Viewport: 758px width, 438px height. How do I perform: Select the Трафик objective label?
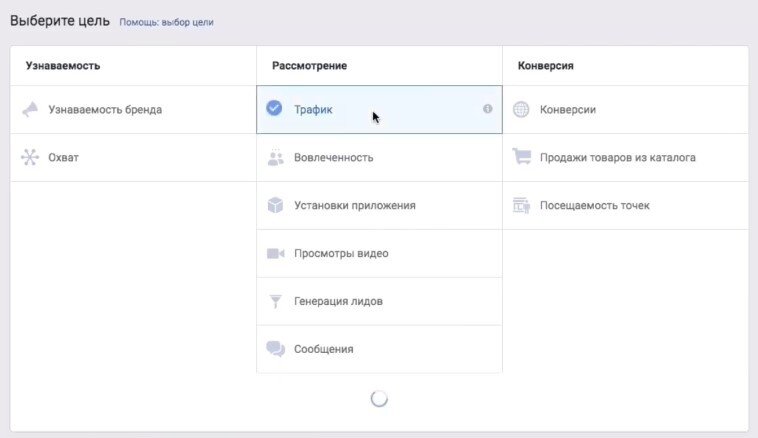(313, 110)
